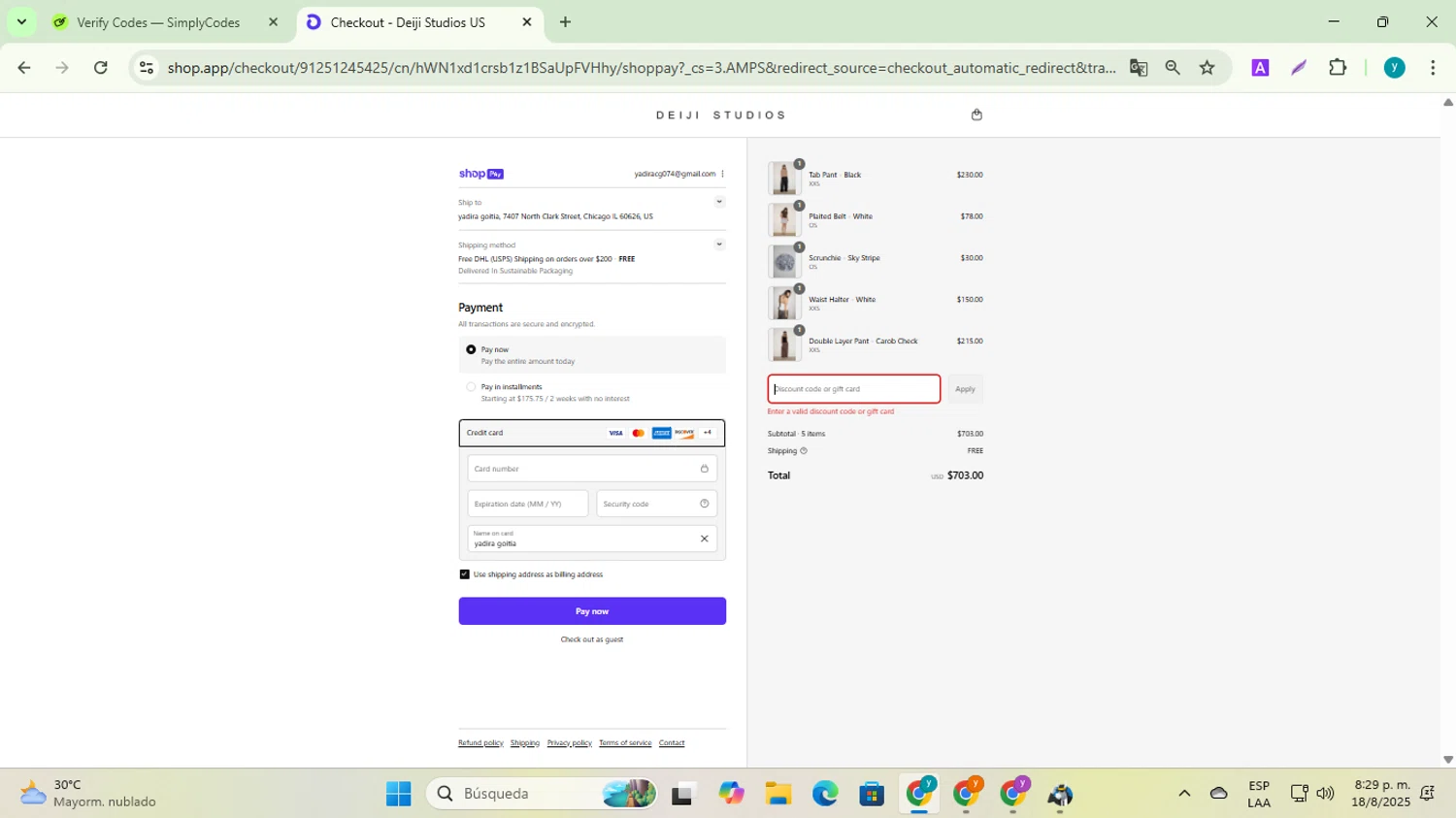The image size is (1456, 818).
Task: Select the Checkout Deiji Studios US tab
Action: [x=408, y=22]
